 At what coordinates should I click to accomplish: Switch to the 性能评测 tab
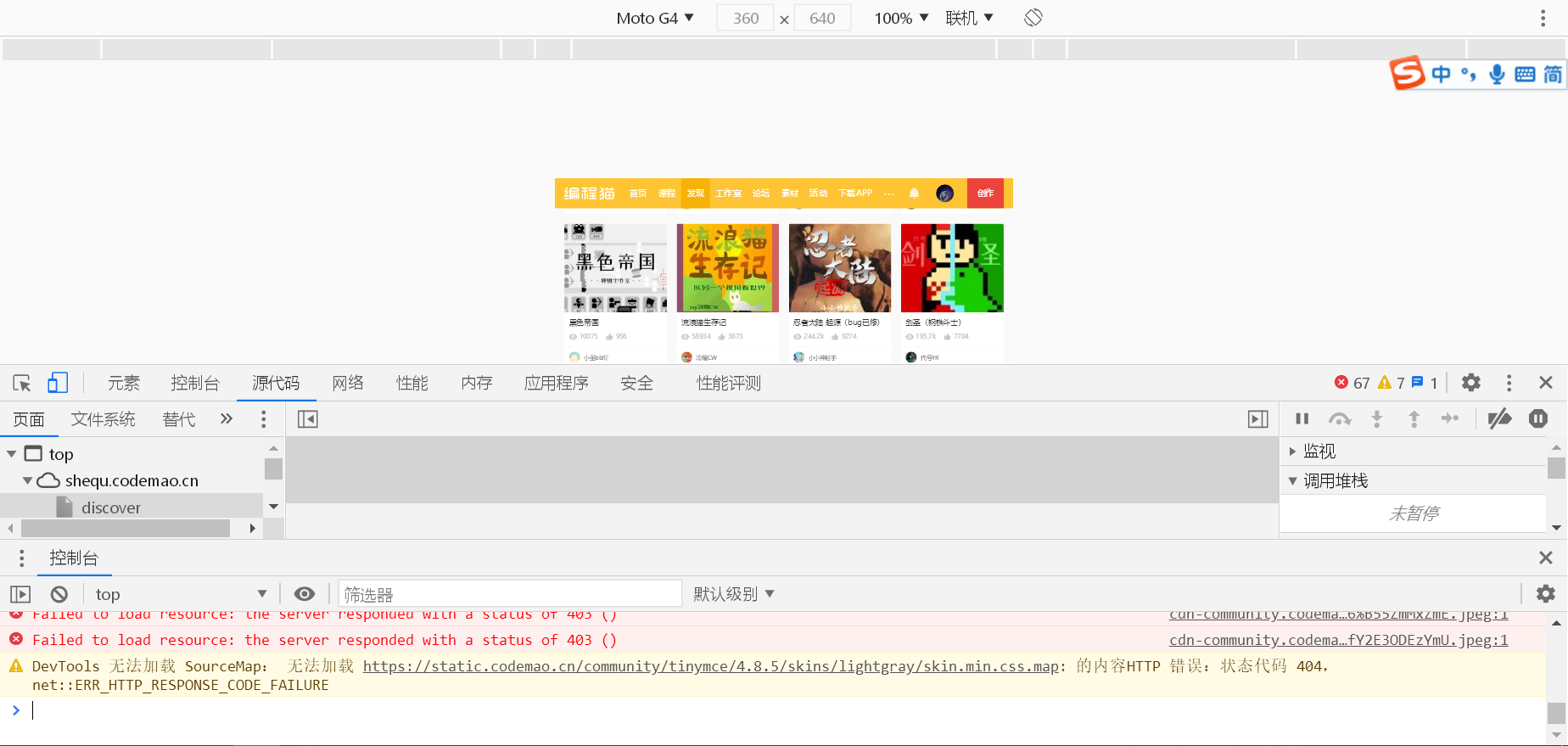point(729,383)
